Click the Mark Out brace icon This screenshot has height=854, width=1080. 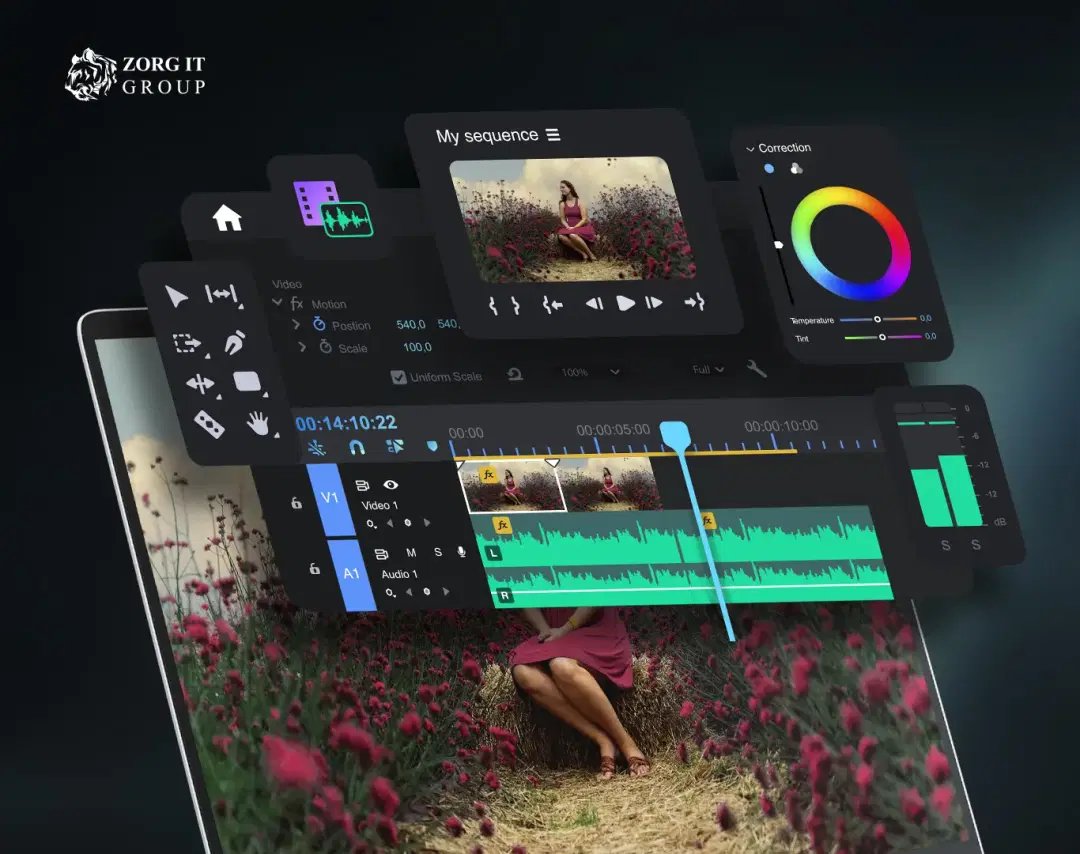[x=516, y=305]
